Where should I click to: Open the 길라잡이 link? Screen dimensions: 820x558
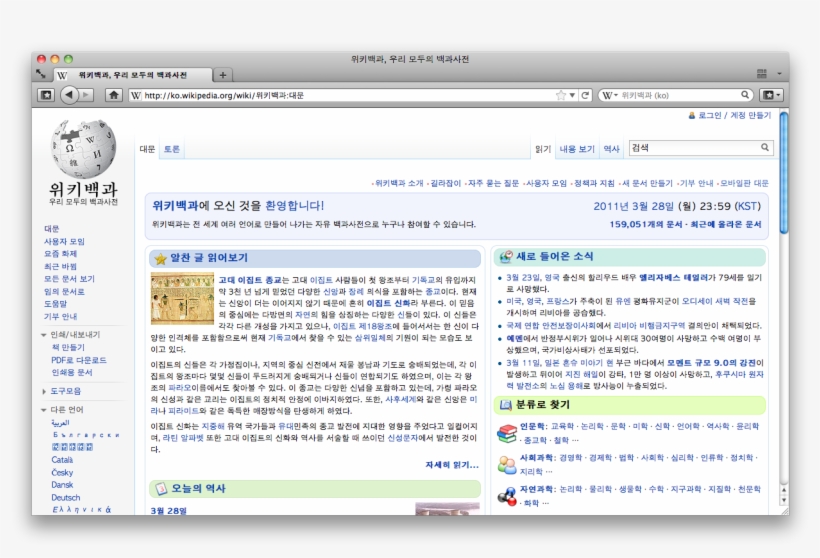pyautogui.click(x=446, y=183)
